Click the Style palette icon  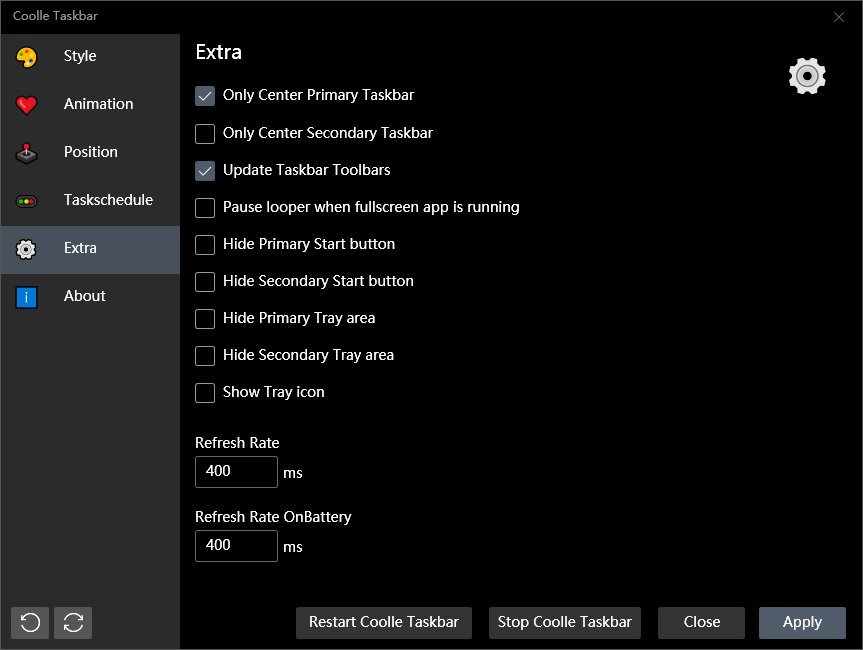[27, 57]
